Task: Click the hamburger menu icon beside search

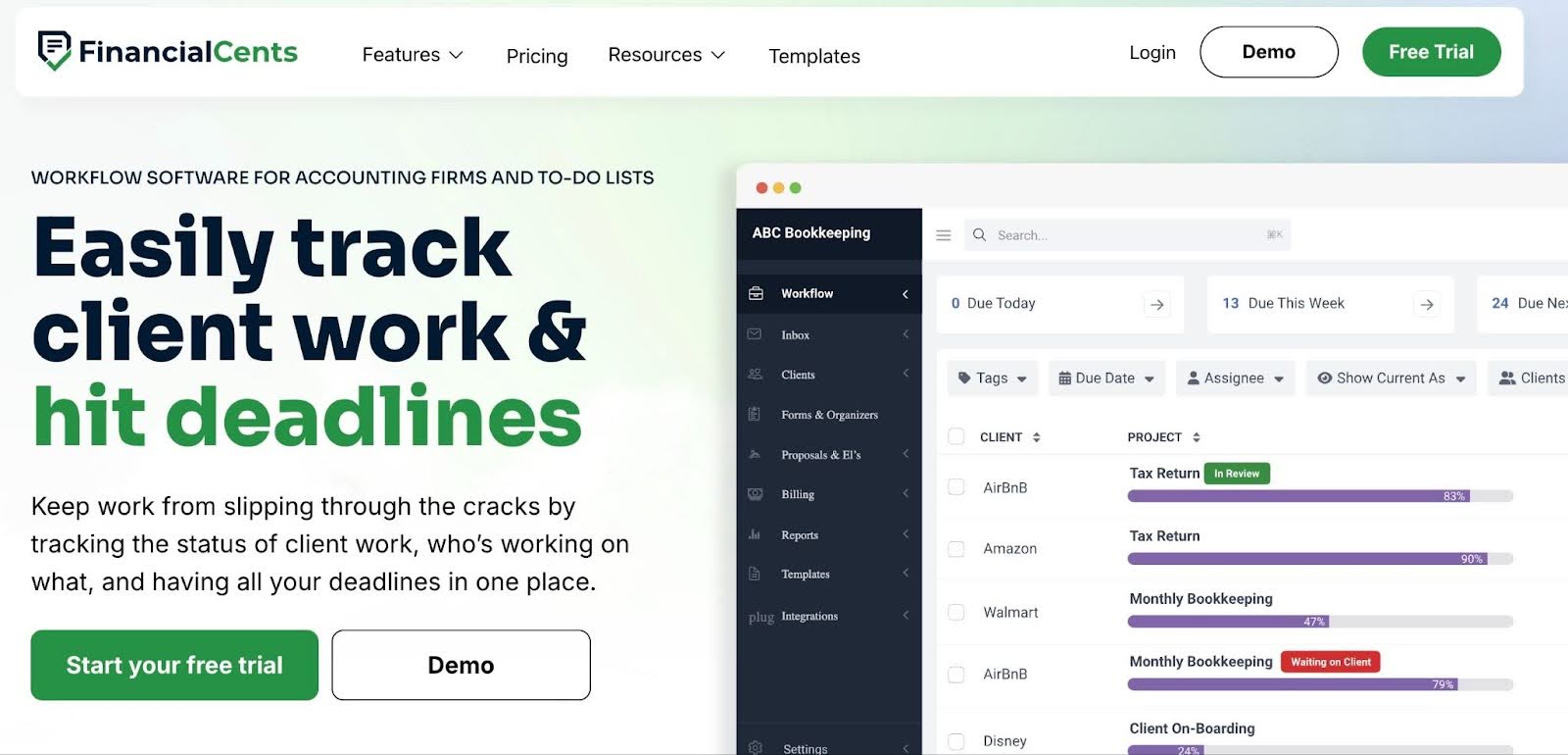Action: coord(944,235)
